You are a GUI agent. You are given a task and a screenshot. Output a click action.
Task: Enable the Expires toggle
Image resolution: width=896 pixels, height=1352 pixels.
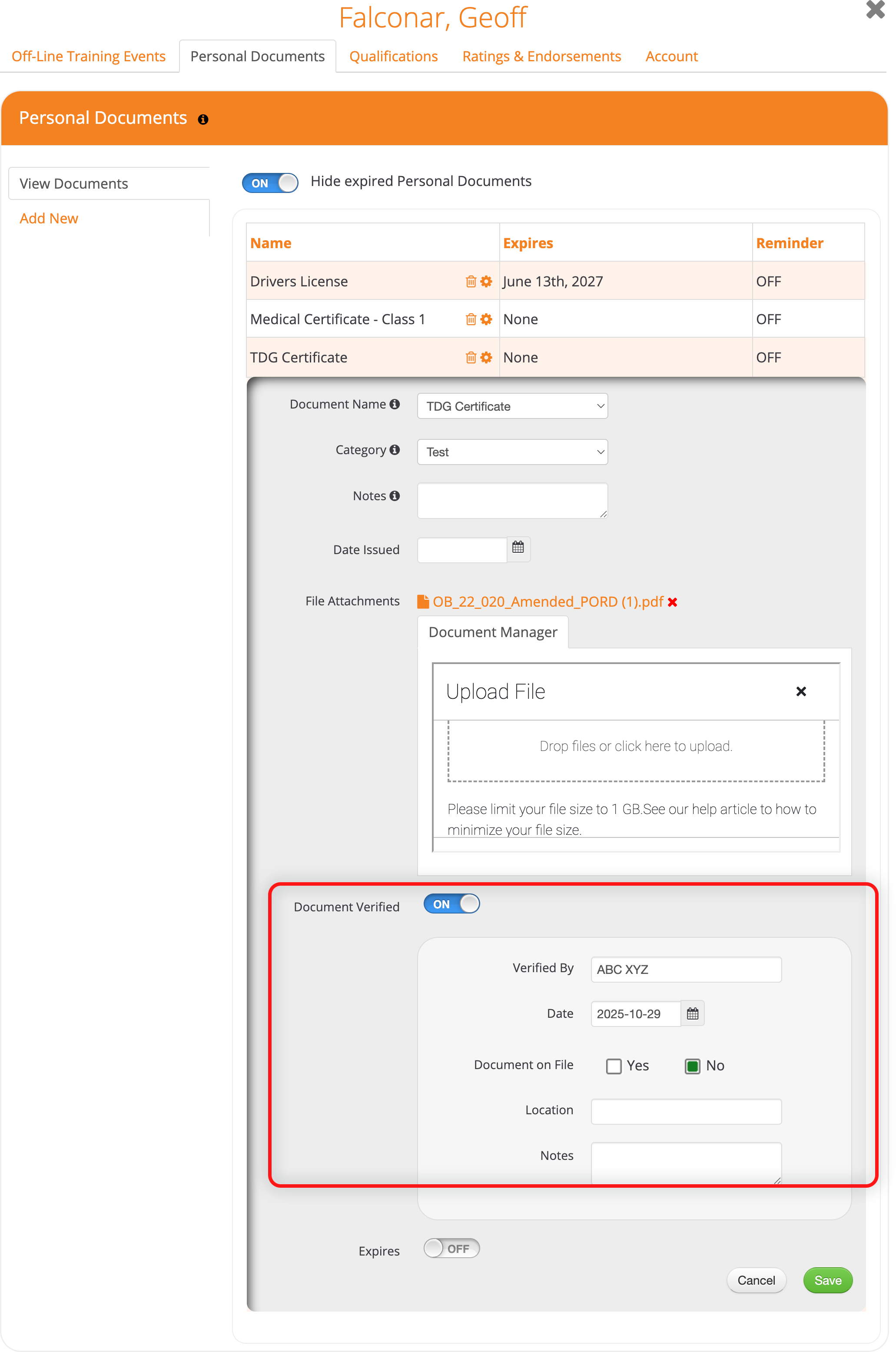click(451, 1249)
